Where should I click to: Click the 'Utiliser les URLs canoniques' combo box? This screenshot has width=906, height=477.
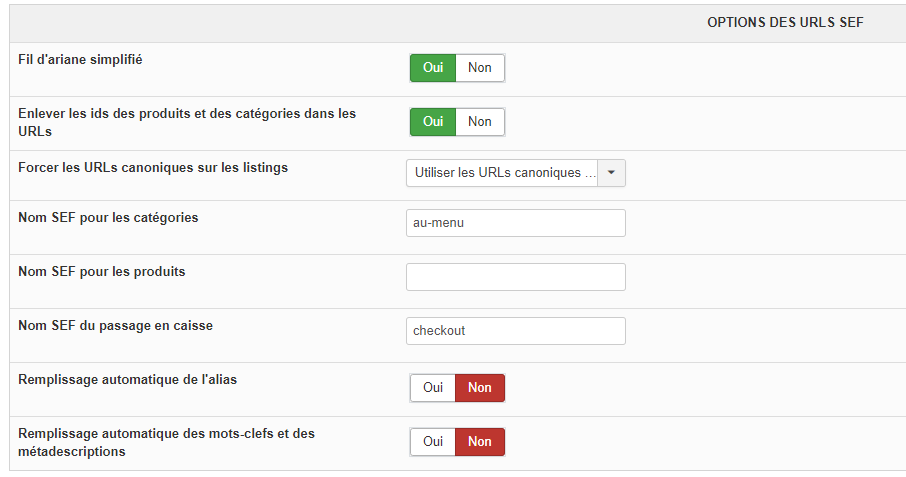[502, 173]
